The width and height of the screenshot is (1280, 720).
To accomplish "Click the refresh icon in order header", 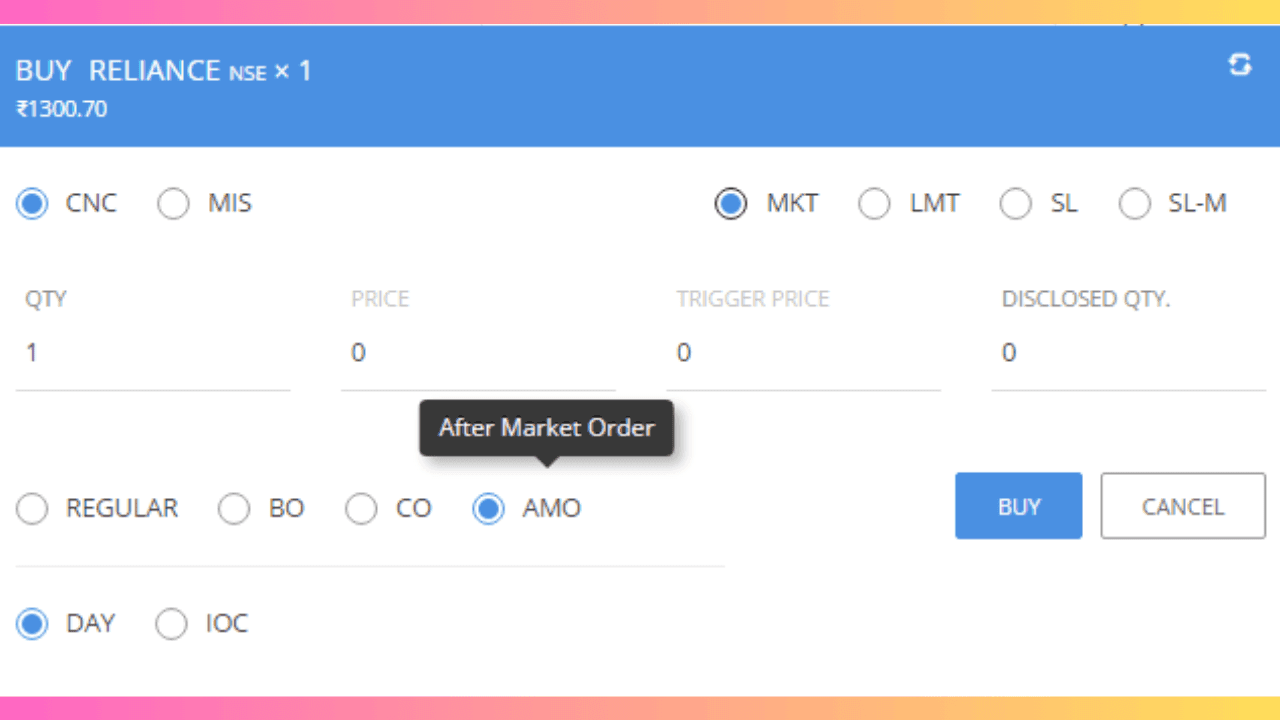I will [x=1240, y=65].
